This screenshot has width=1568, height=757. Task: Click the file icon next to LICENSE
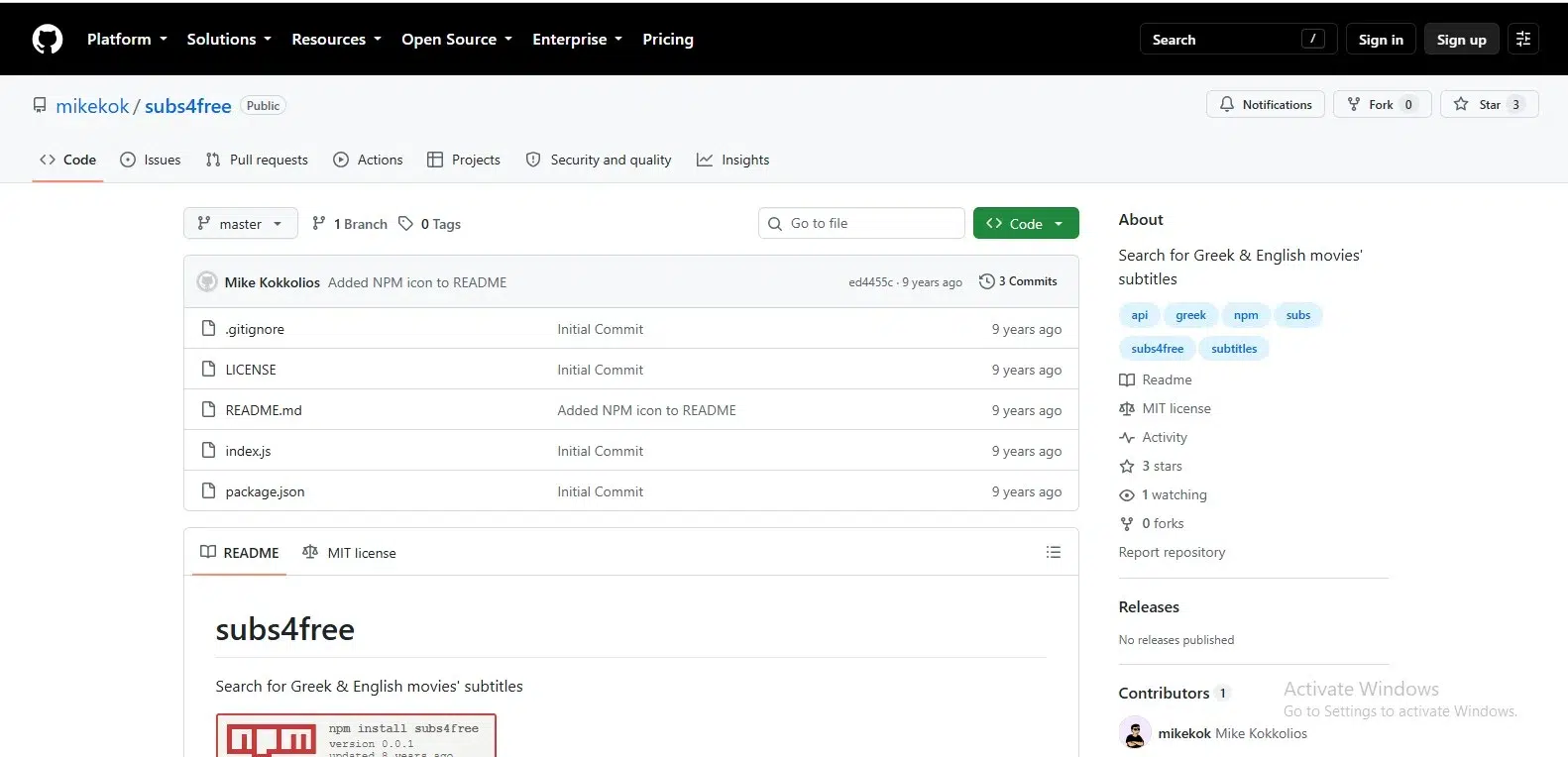click(x=208, y=369)
